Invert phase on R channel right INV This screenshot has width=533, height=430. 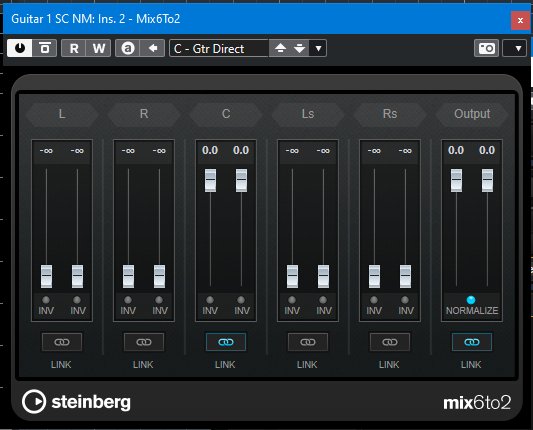point(159,300)
